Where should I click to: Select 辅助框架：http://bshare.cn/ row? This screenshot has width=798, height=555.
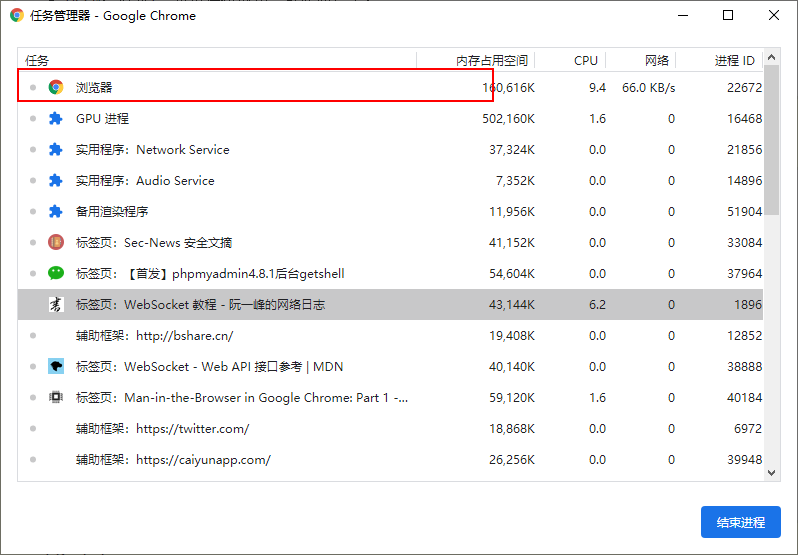point(390,336)
